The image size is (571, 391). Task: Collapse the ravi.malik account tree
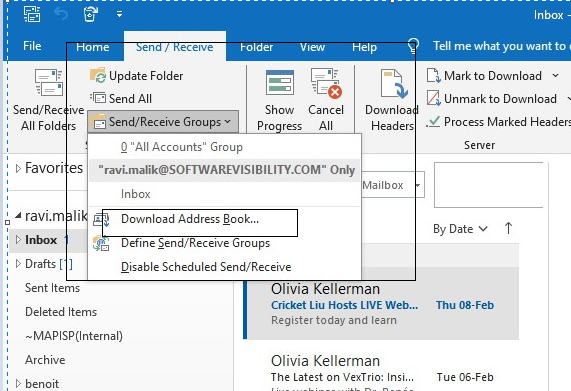pyautogui.click(x=18, y=216)
